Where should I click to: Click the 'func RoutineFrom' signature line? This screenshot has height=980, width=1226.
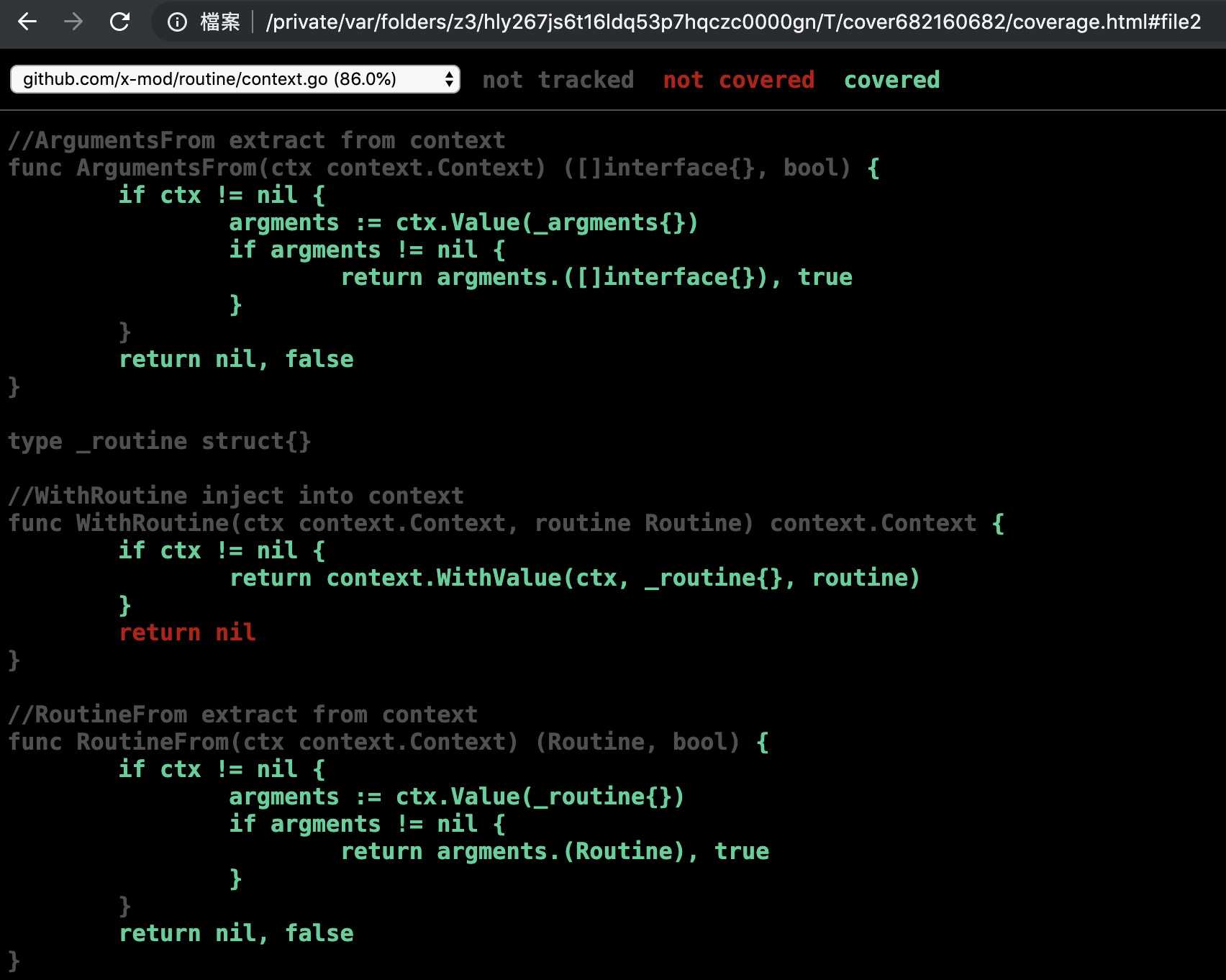389,742
